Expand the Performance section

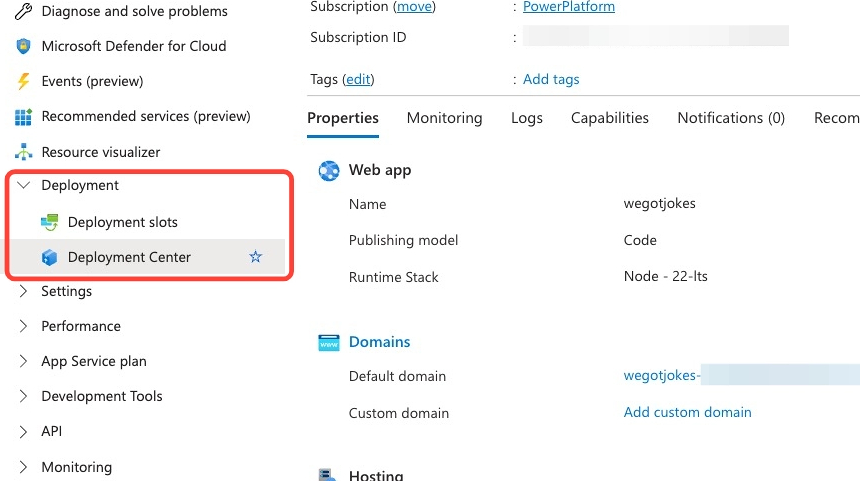(24, 327)
